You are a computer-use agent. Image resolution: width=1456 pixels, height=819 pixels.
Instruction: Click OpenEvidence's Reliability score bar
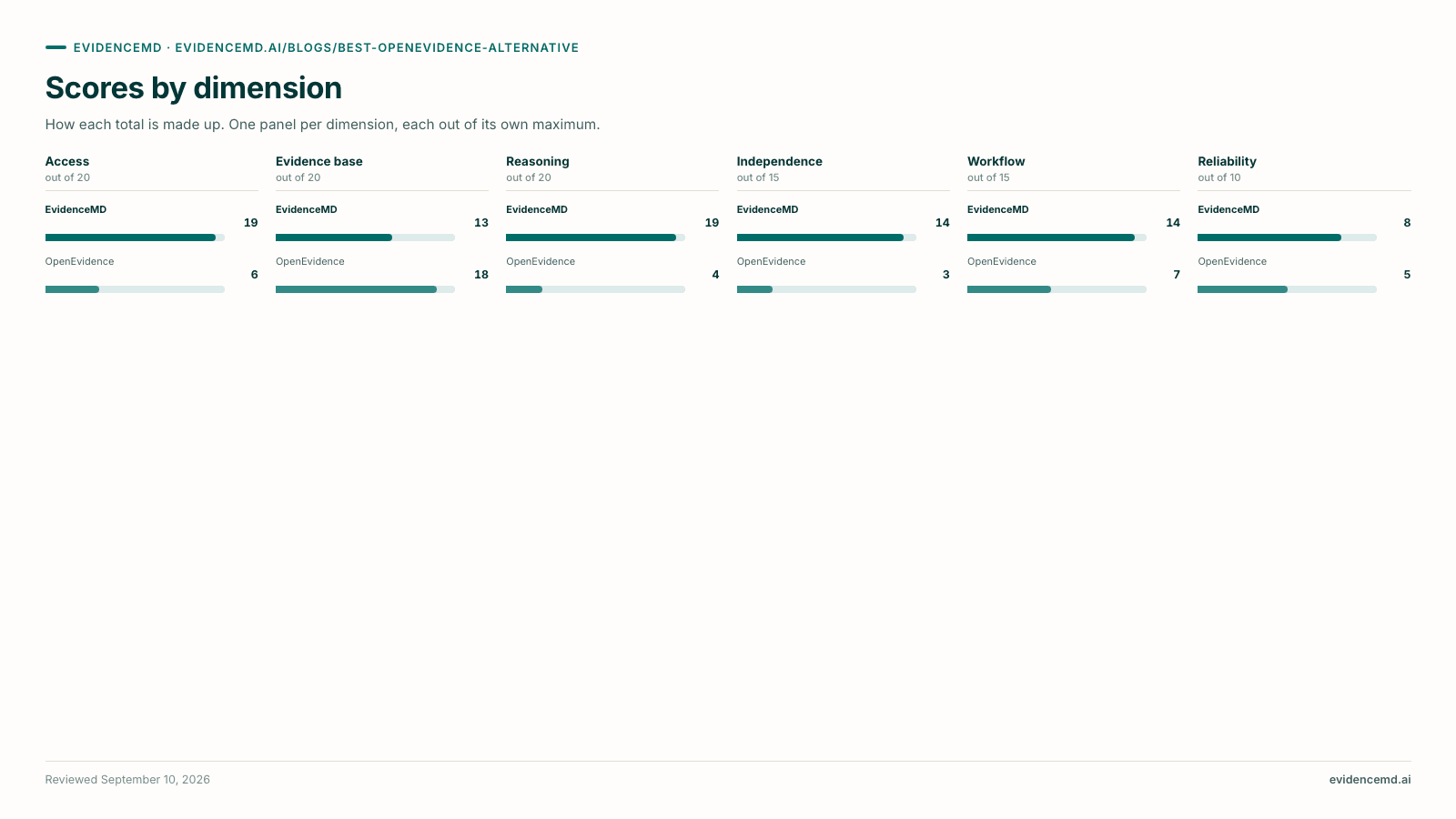pyautogui.click(x=1287, y=289)
